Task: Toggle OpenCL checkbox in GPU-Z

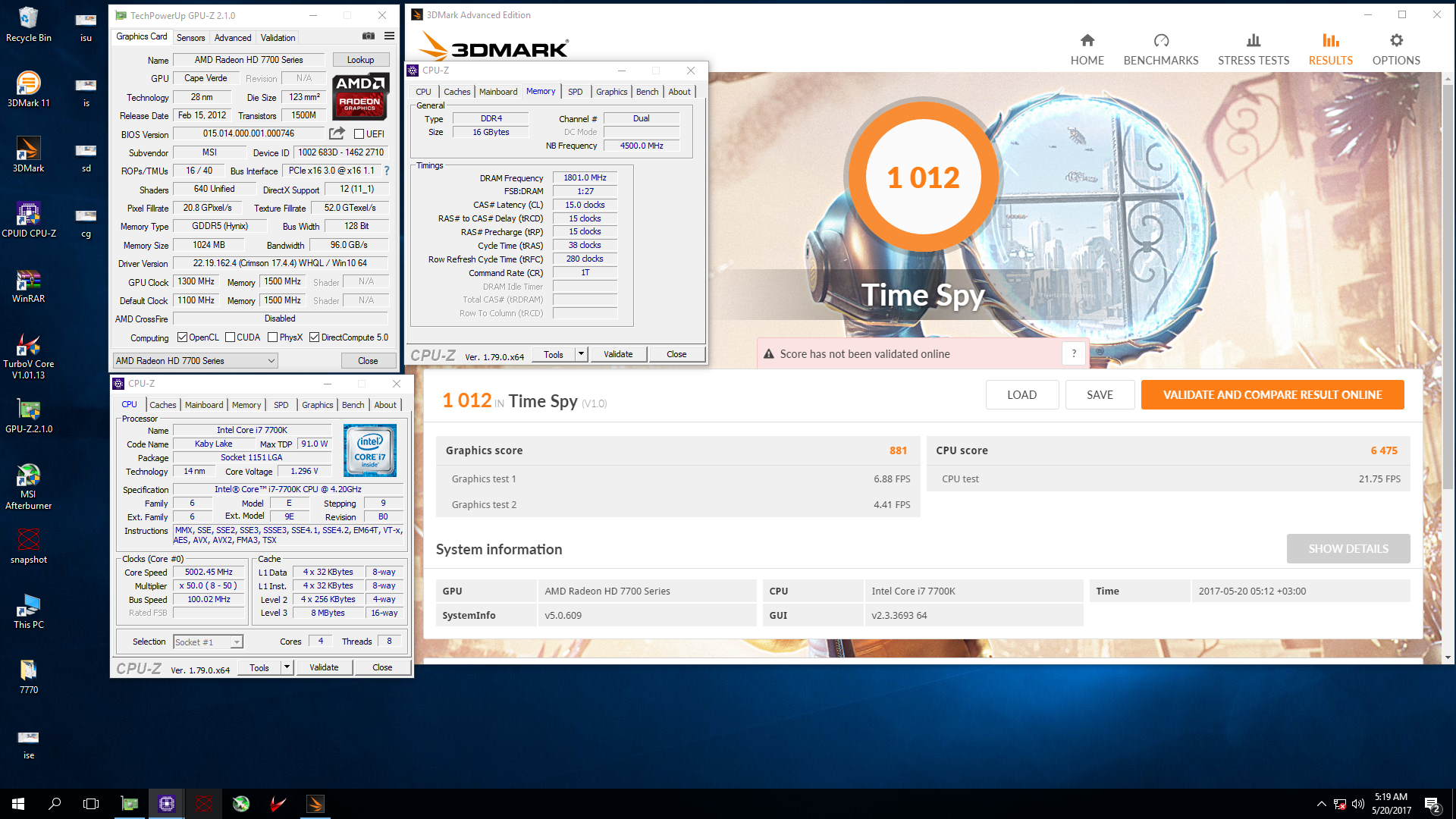Action: 182,337
